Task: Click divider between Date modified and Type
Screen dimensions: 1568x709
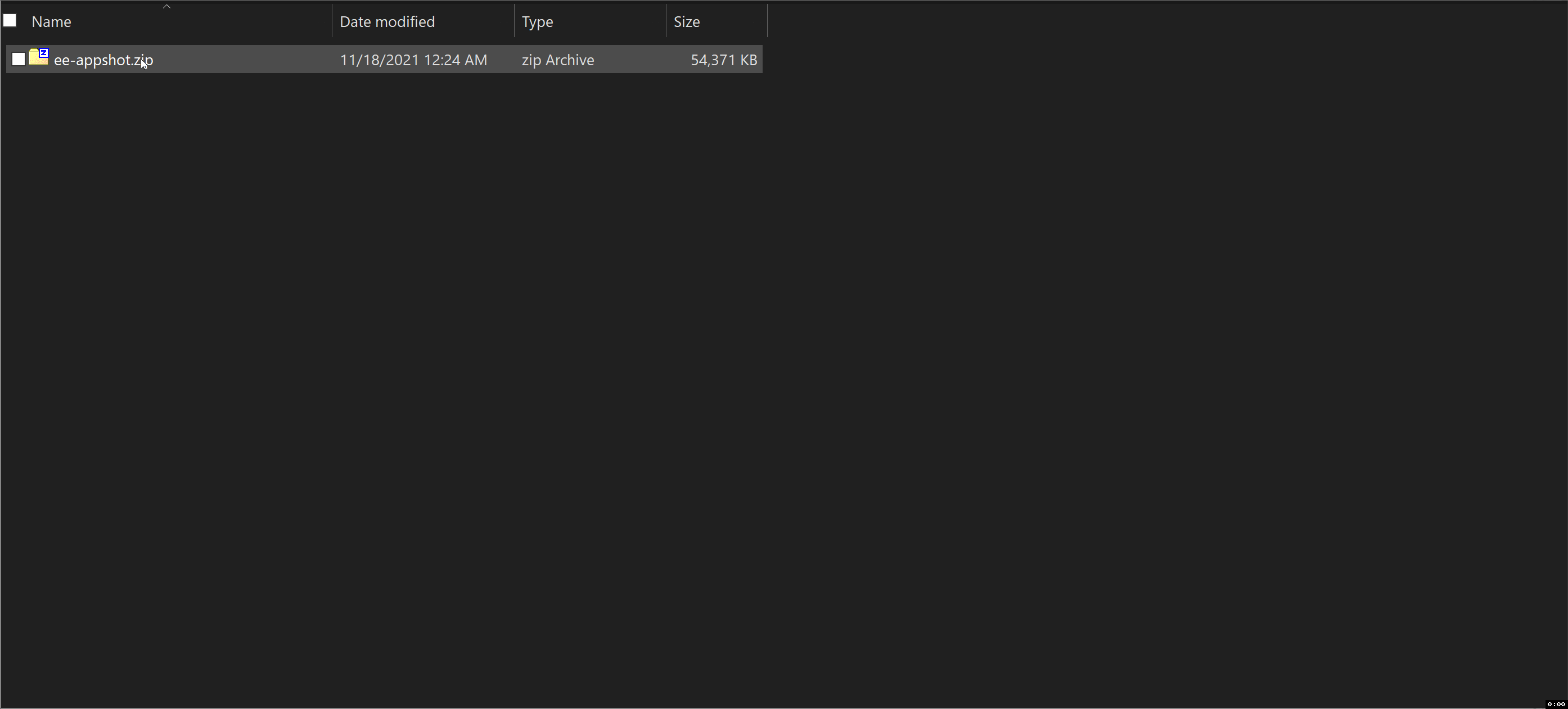Action: point(515,21)
